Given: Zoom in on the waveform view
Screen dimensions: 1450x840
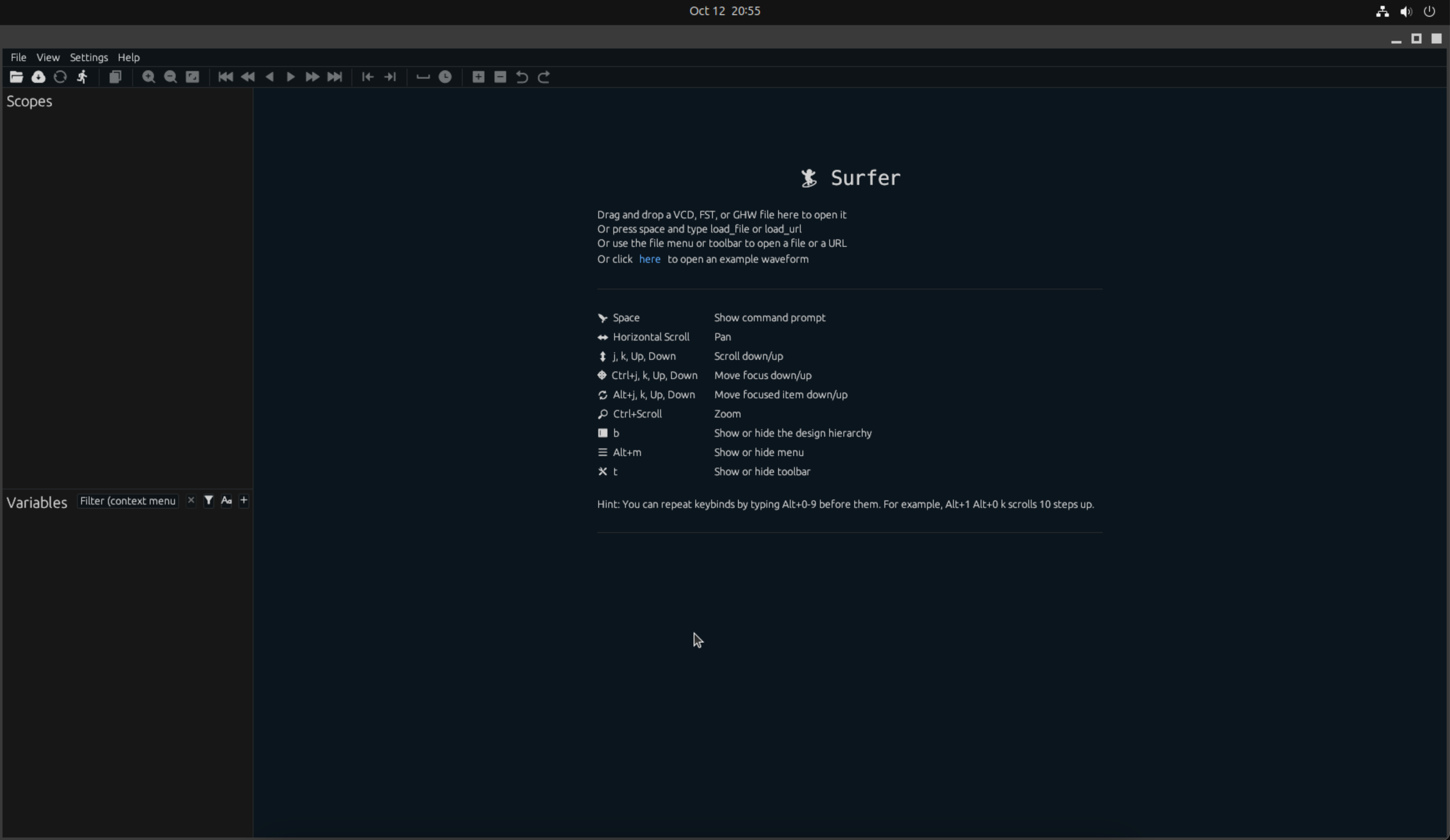Looking at the screenshot, I should coord(149,77).
